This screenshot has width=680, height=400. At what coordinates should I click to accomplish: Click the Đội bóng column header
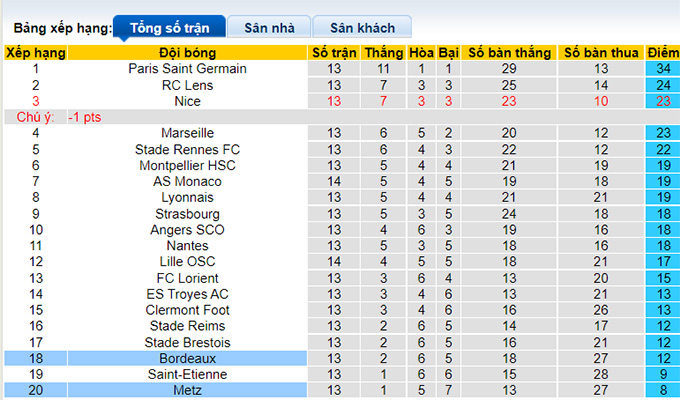(x=187, y=52)
